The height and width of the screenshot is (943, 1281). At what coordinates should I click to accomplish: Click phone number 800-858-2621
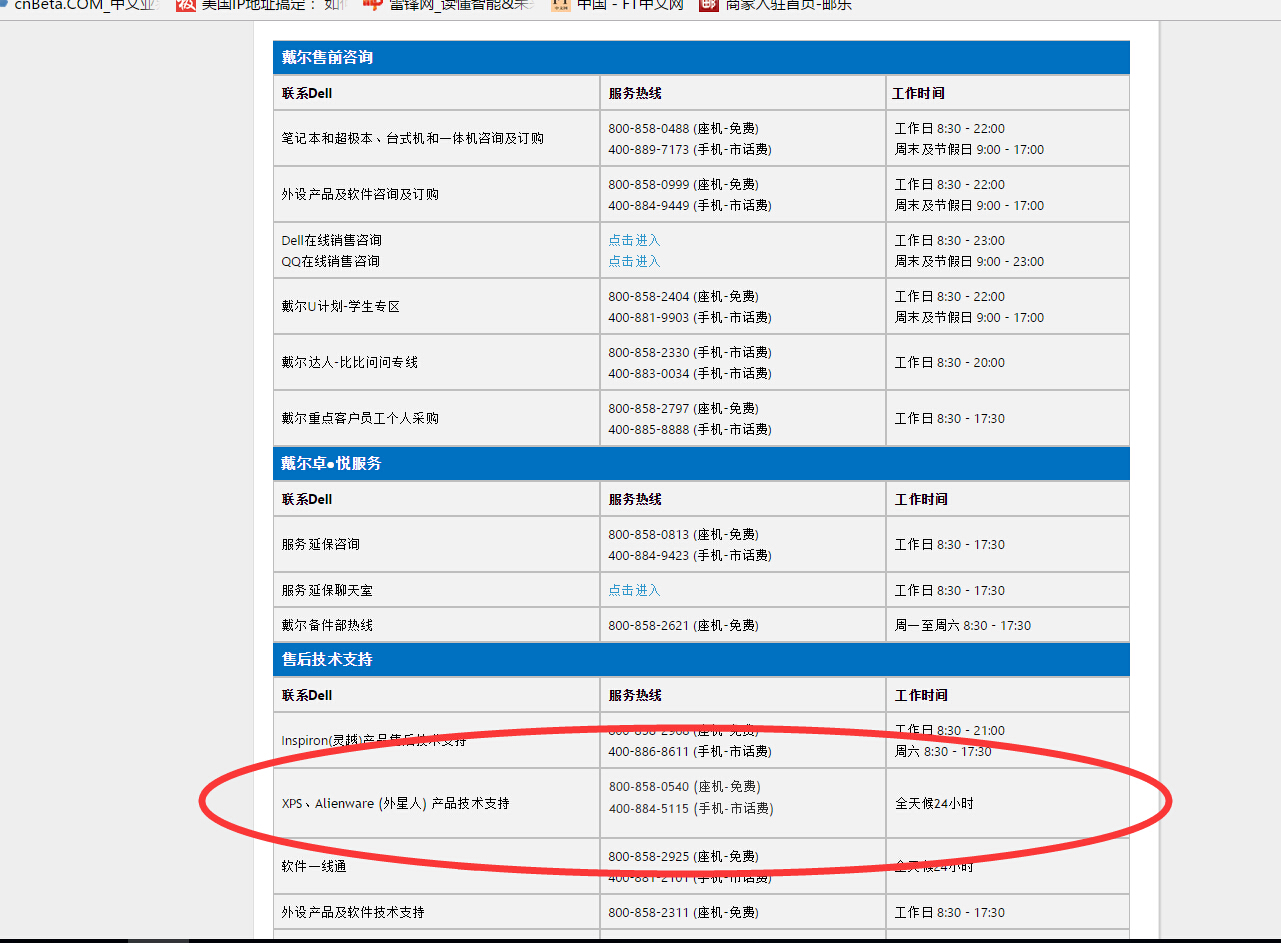649,625
